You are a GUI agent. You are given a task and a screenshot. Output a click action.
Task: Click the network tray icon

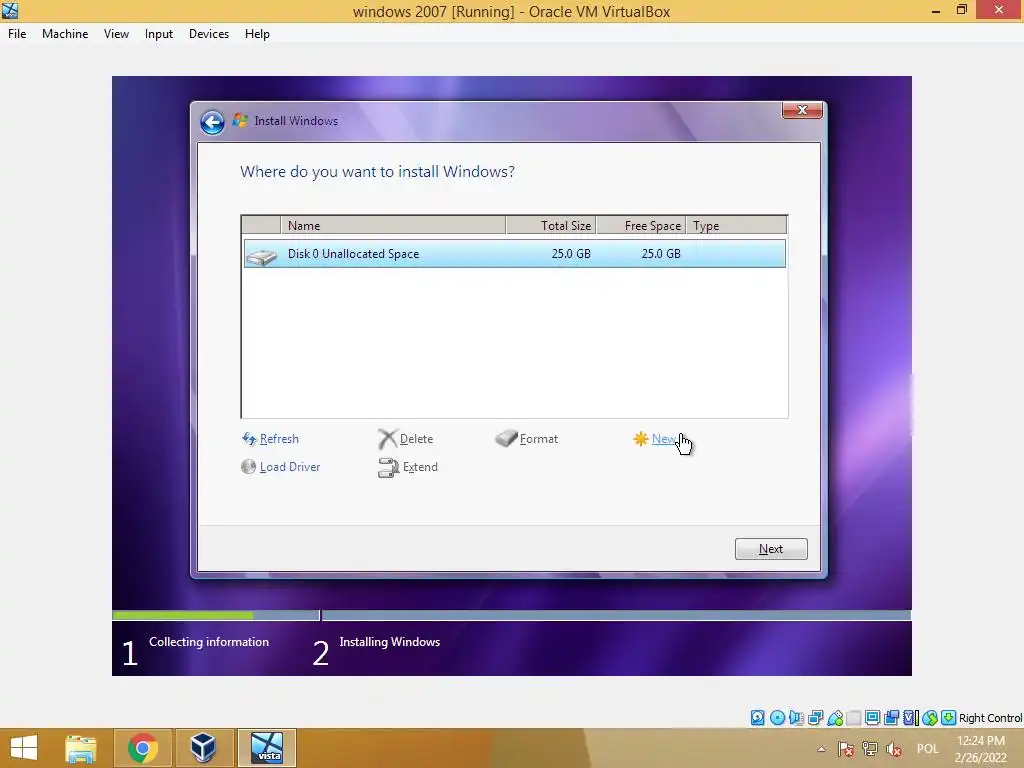pos(870,749)
